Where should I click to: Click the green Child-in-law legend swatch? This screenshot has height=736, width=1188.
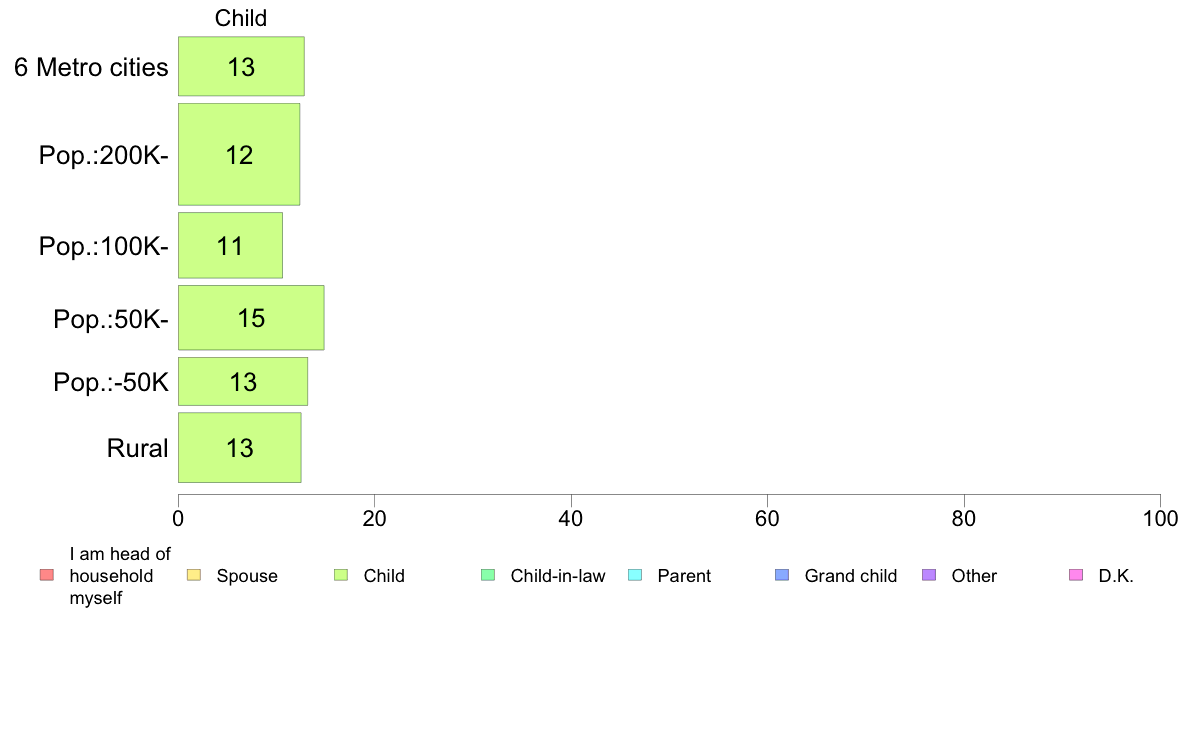[x=488, y=575]
